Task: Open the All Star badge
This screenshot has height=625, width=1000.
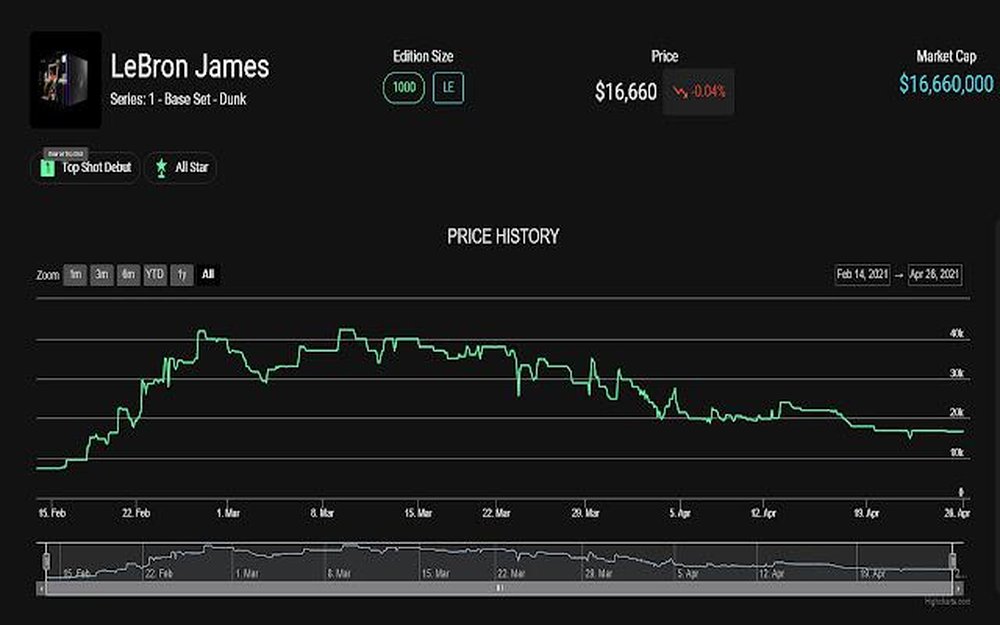Action: [x=181, y=168]
